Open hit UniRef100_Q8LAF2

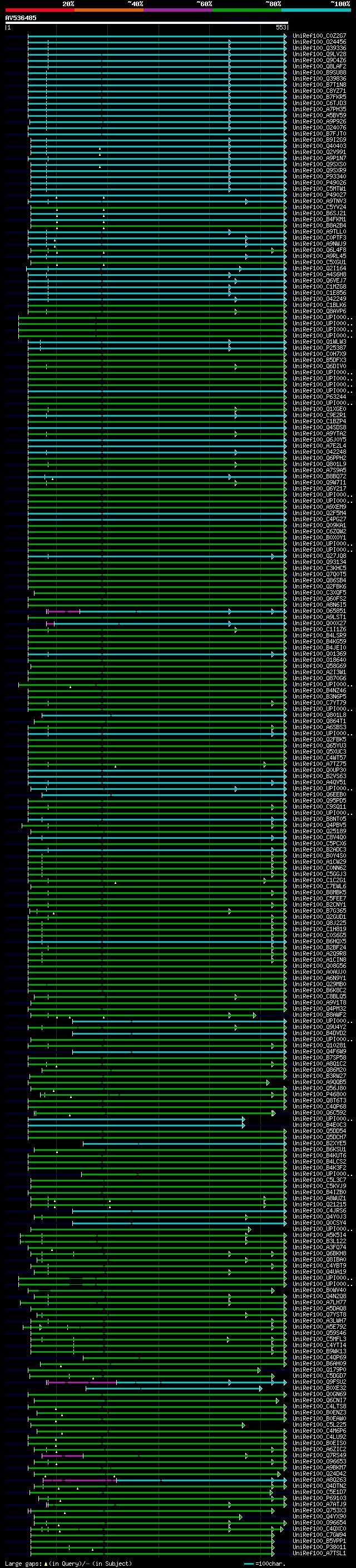pos(319,66)
